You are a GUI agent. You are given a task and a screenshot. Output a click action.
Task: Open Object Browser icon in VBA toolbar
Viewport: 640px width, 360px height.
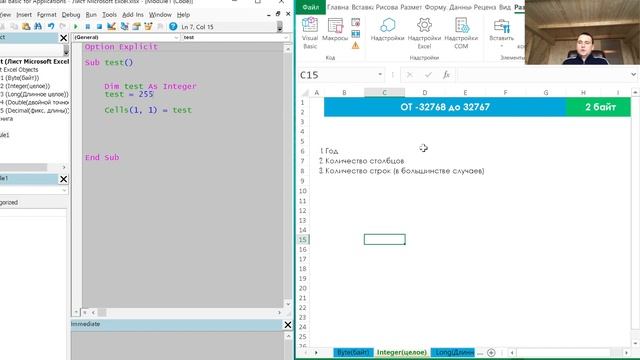click(148, 27)
